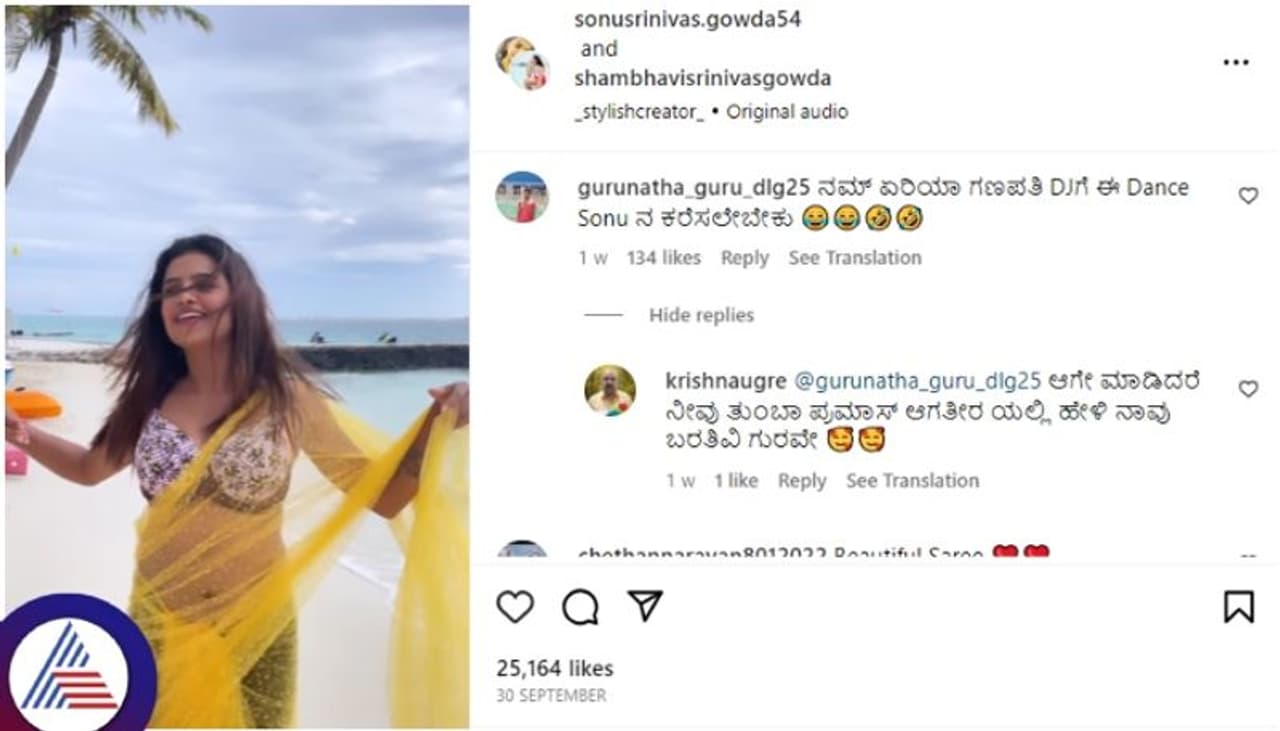The width and height of the screenshot is (1280, 731).
Task: Reply to gurunatha_guru_dlg25's comment
Action: 744,258
